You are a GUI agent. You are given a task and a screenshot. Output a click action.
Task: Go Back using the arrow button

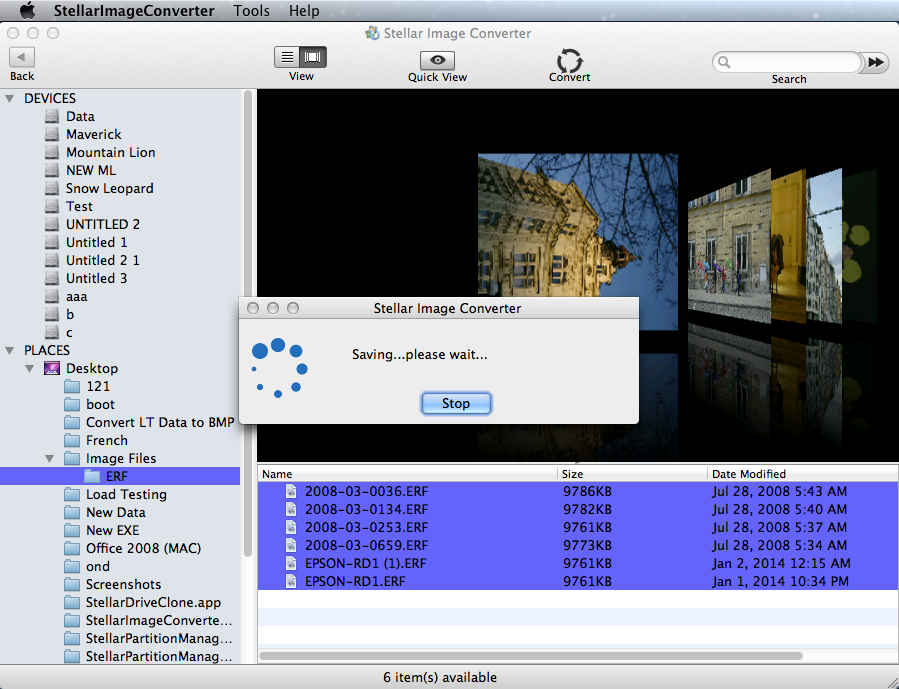click(22, 57)
